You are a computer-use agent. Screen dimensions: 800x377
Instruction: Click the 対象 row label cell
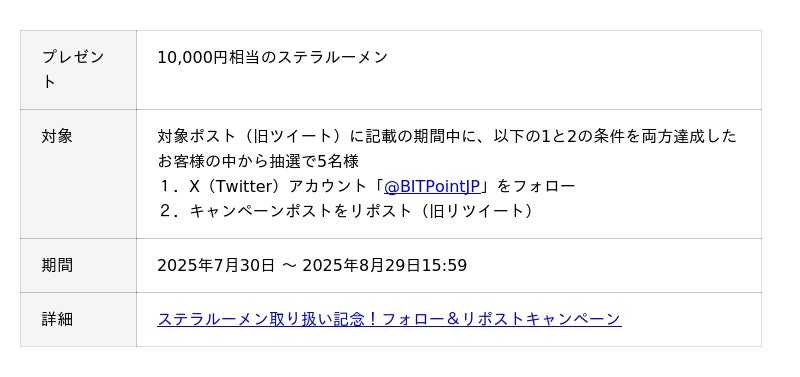[79, 174]
